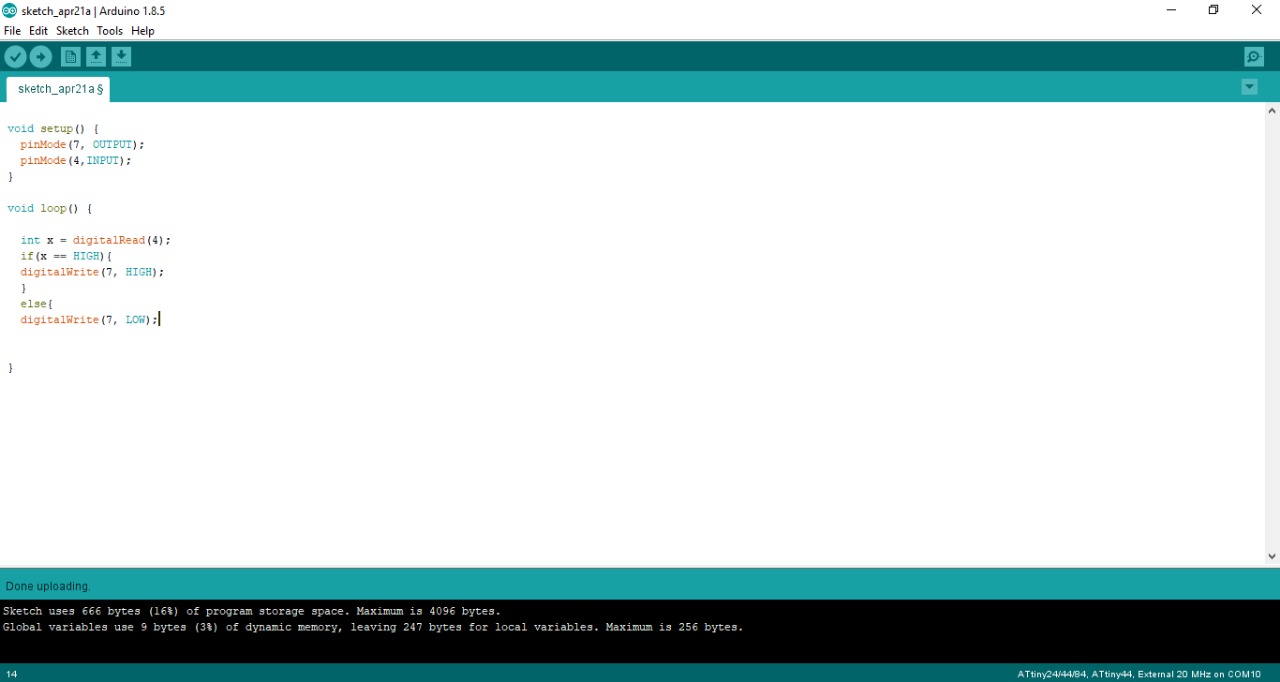
Task: Click on 'void setup() {' line
Action: coord(53,129)
